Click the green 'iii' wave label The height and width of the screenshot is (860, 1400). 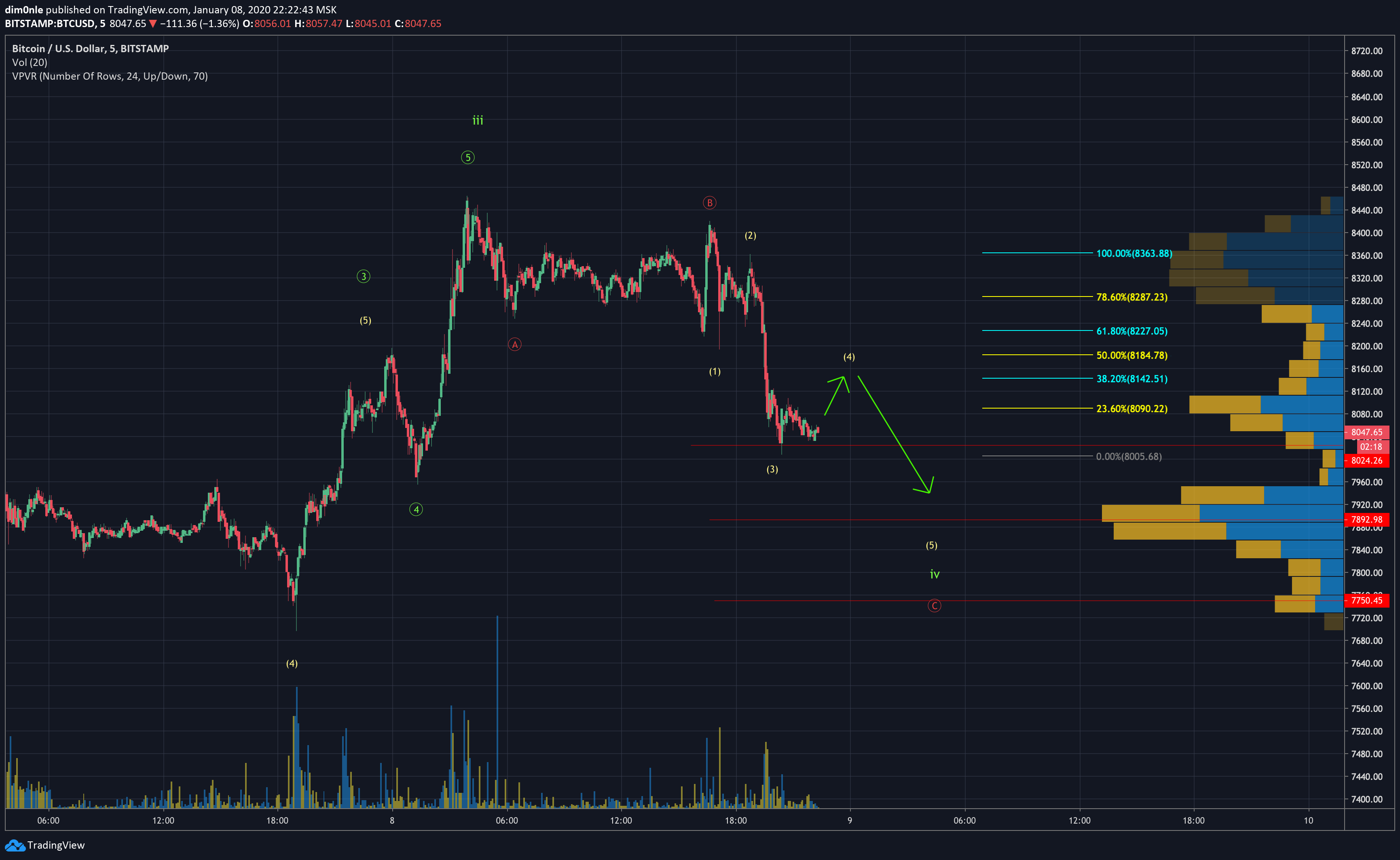point(478,120)
